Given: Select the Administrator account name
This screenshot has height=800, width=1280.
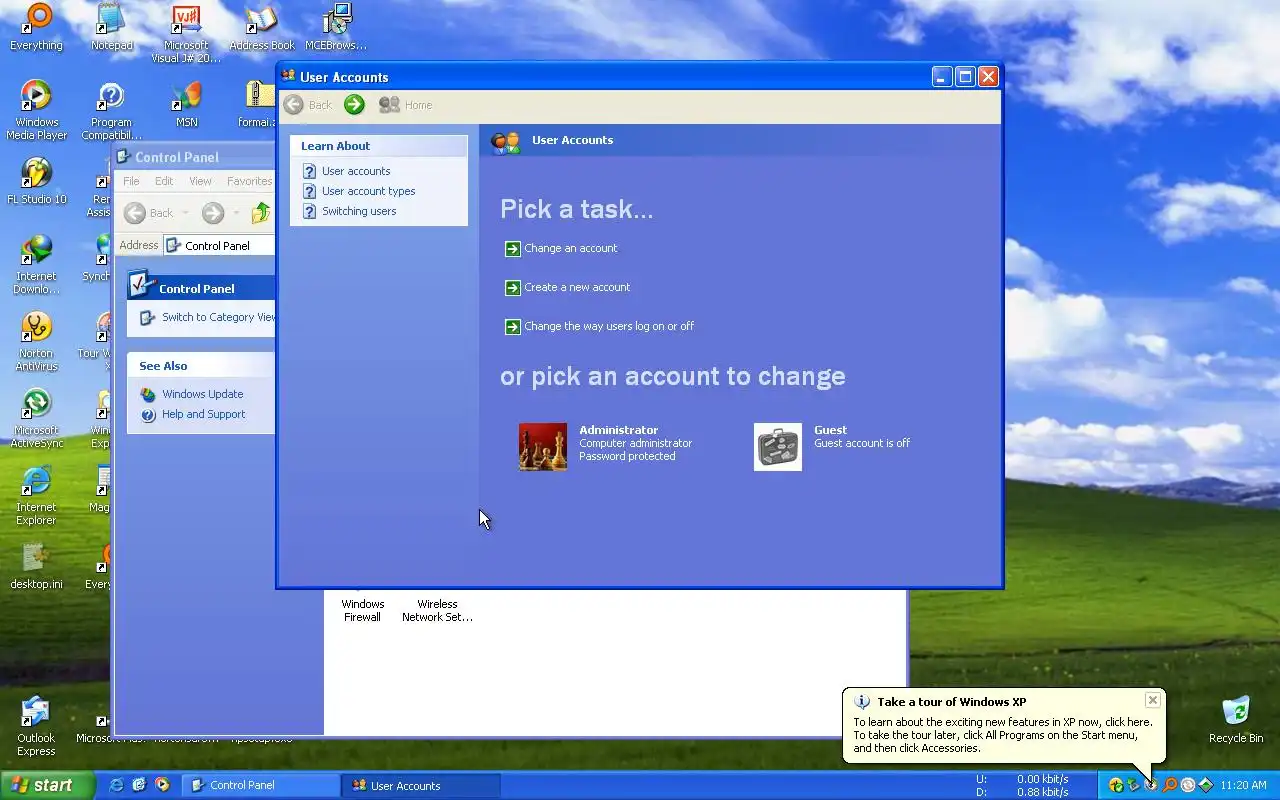Looking at the screenshot, I should (618, 430).
